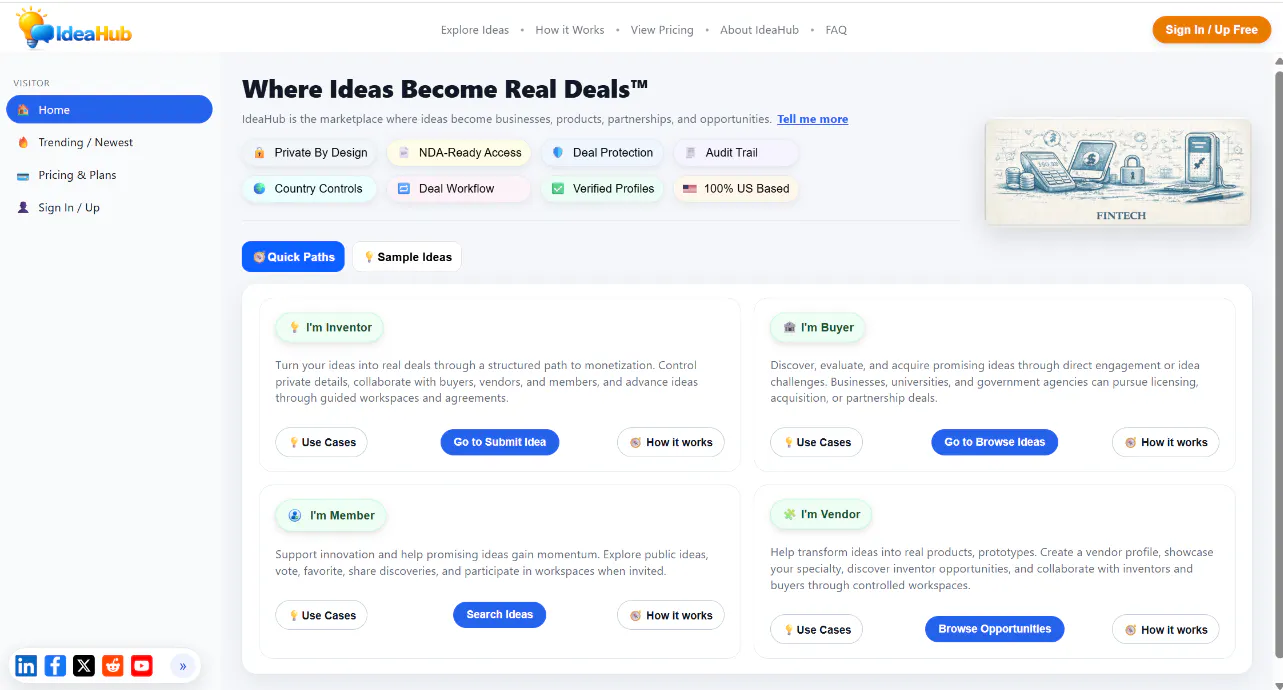Image resolution: width=1283 pixels, height=690 pixels.
Task: Click the orange Sign In / Up Free button
Action: point(1211,30)
